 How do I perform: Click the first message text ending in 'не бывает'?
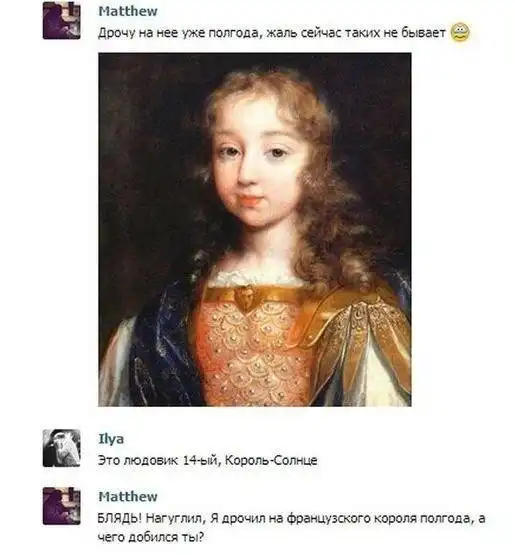click(x=271, y=33)
